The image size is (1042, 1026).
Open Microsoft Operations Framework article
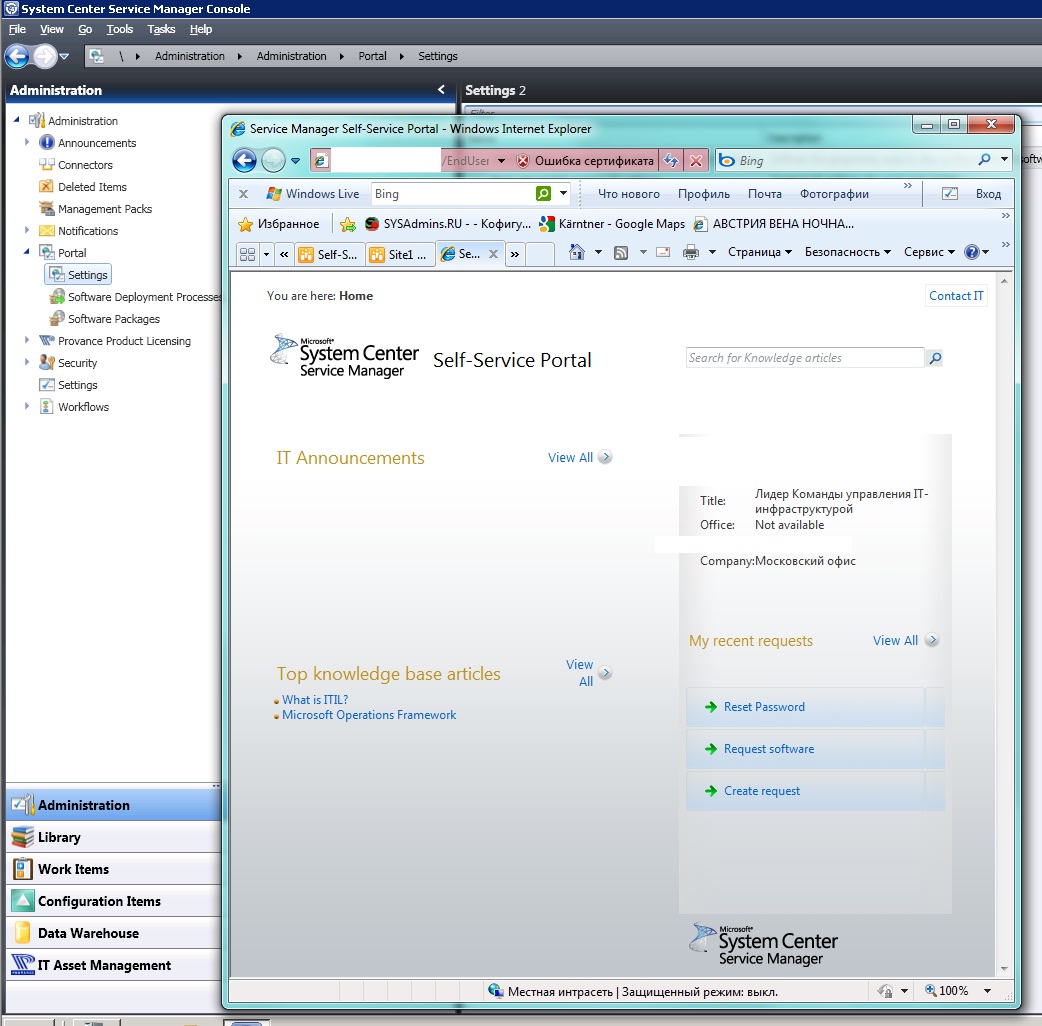369,715
